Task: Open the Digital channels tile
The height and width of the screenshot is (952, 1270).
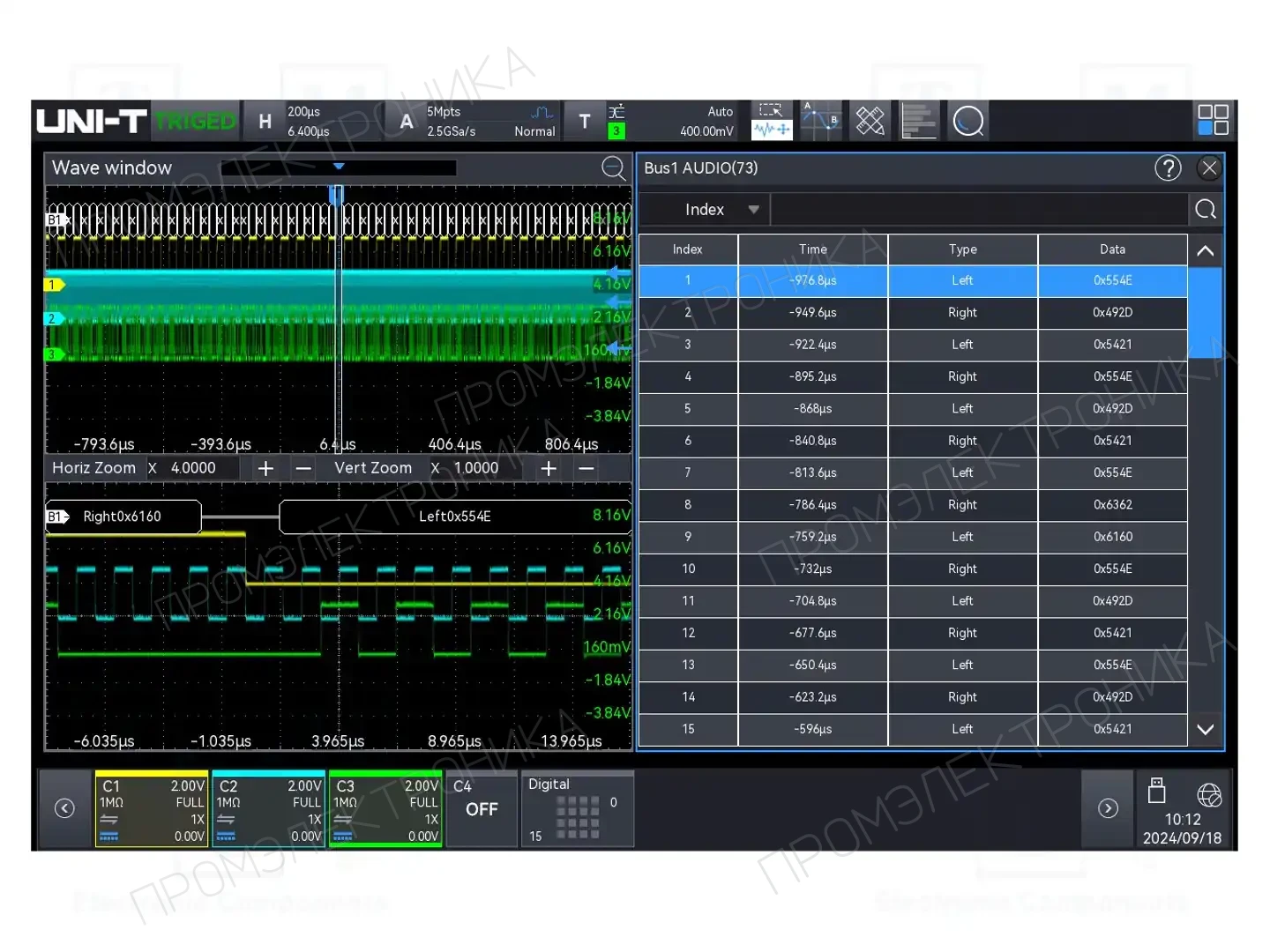Action: point(578,809)
